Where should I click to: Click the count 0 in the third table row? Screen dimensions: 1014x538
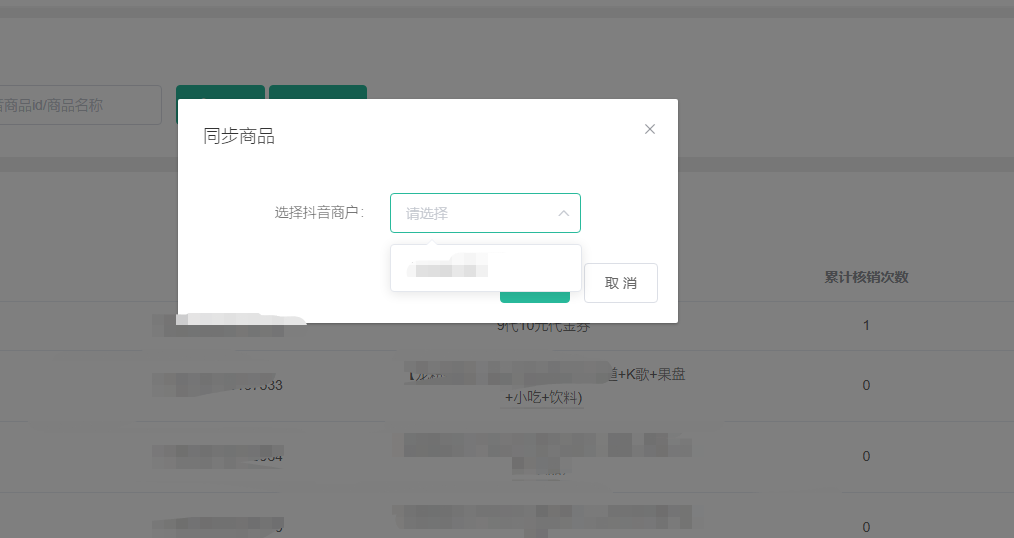(x=865, y=456)
